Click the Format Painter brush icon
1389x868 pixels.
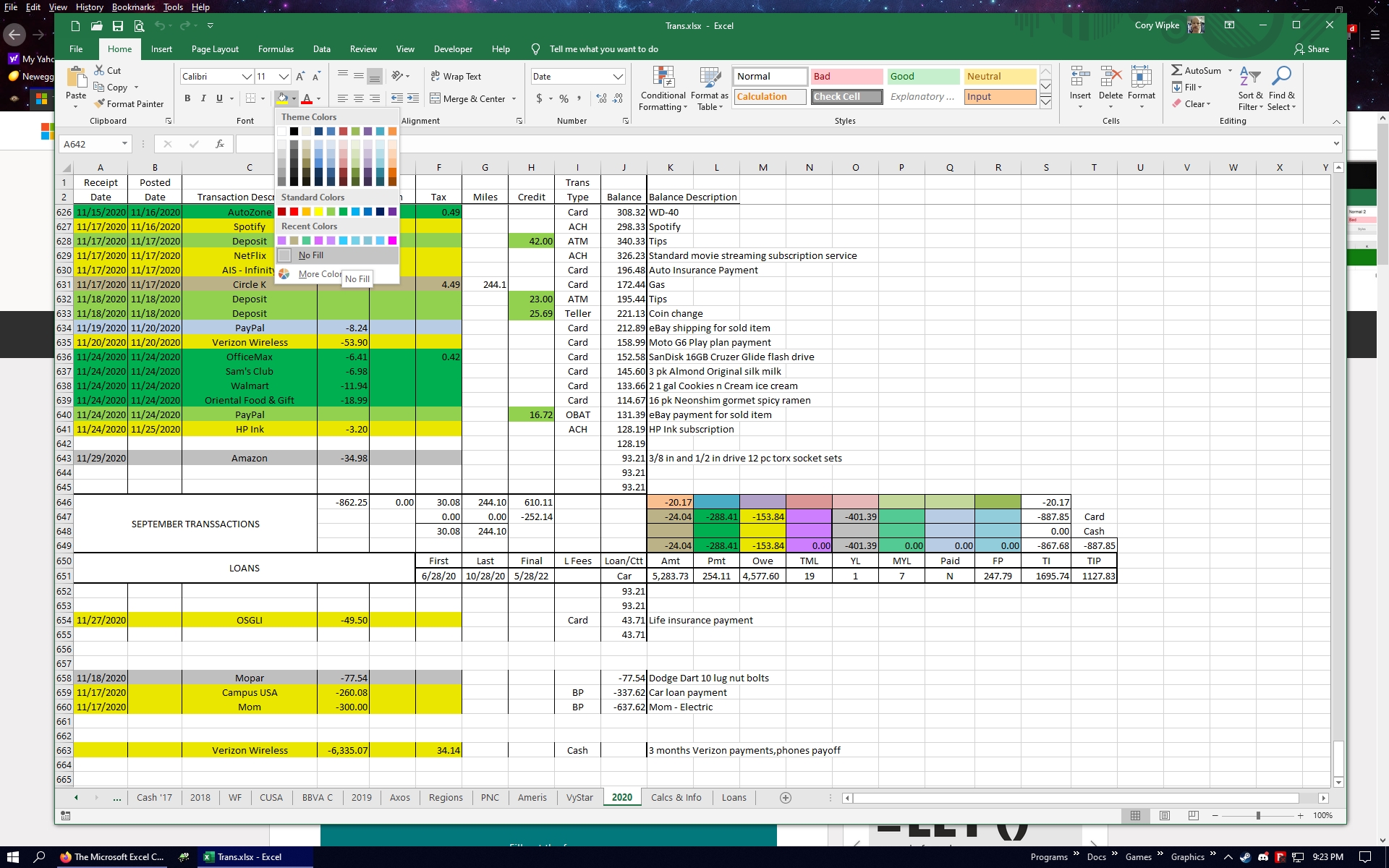tap(100, 104)
